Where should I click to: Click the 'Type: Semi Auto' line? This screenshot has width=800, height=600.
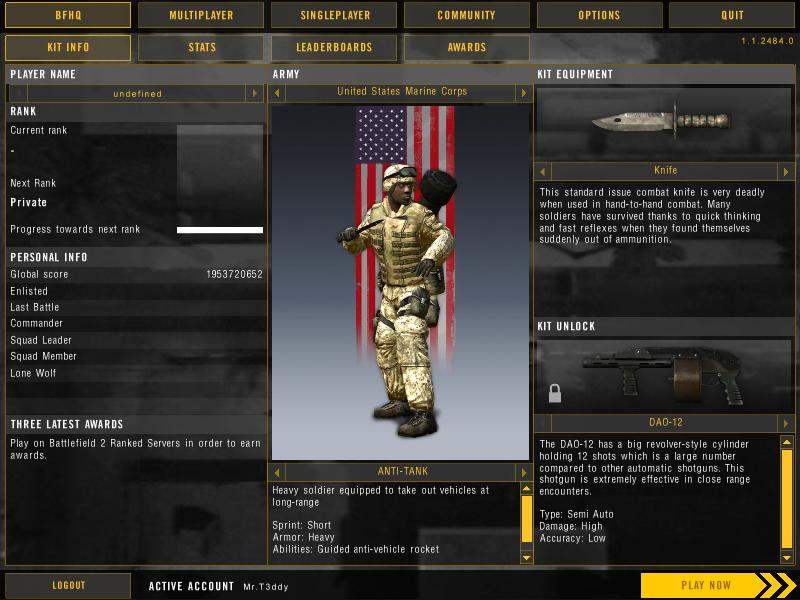577,514
